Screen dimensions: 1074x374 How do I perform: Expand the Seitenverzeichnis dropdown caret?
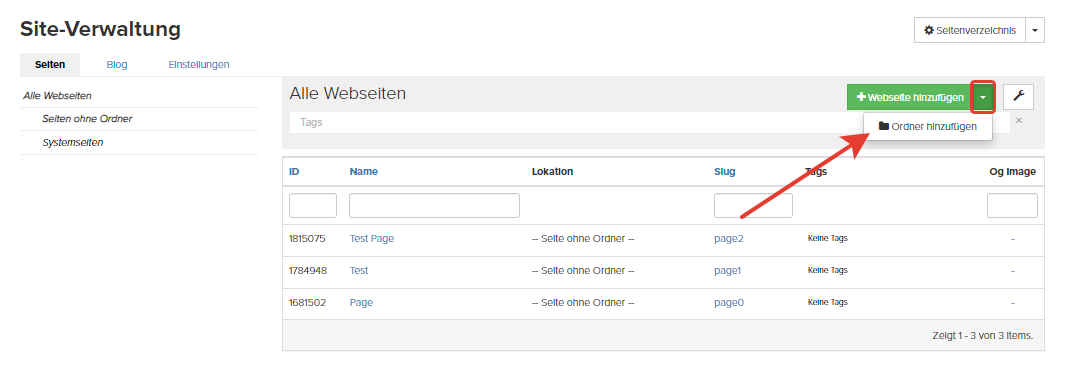pos(1035,30)
